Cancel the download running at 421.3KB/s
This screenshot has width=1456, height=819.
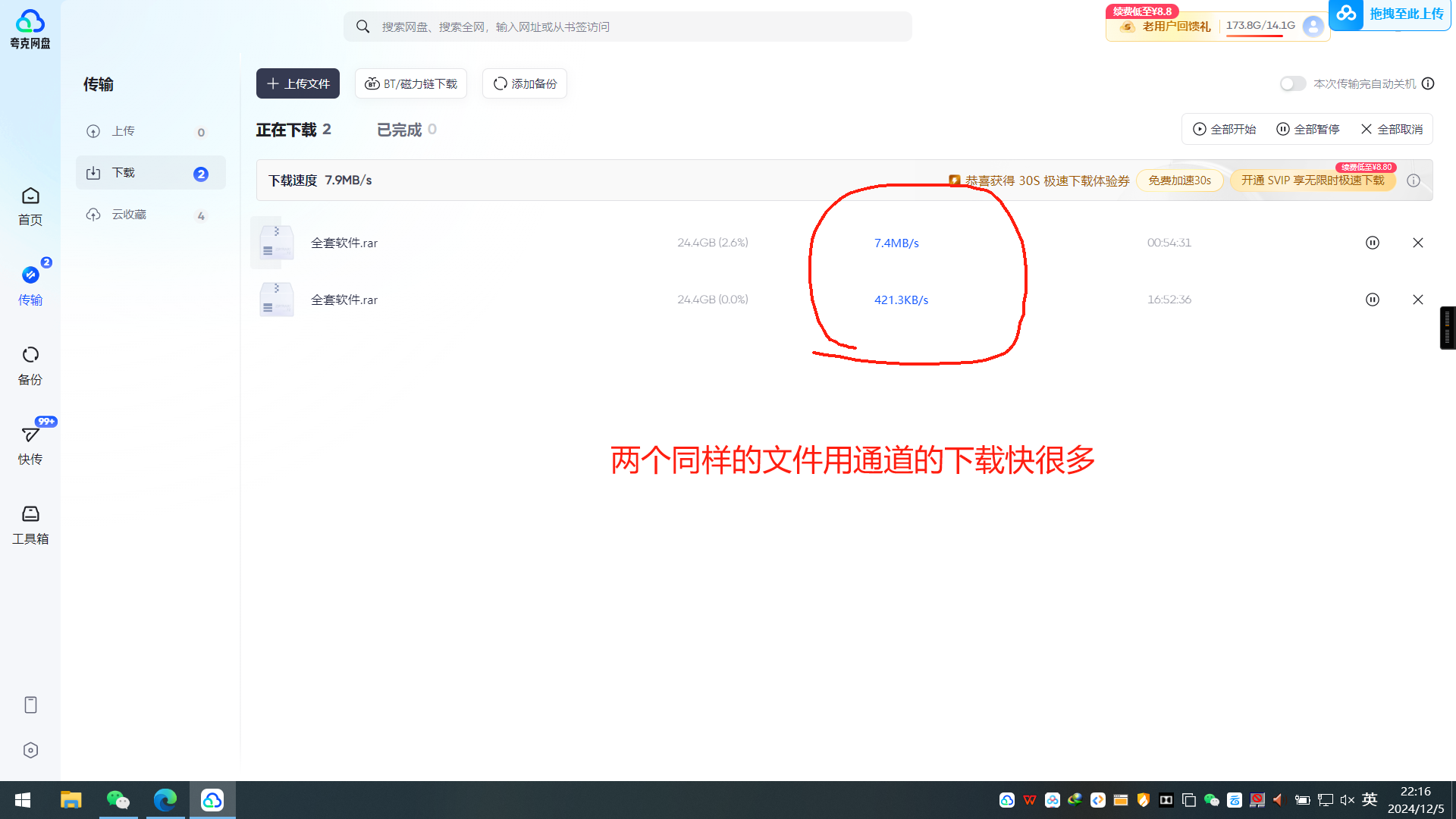[1418, 300]
